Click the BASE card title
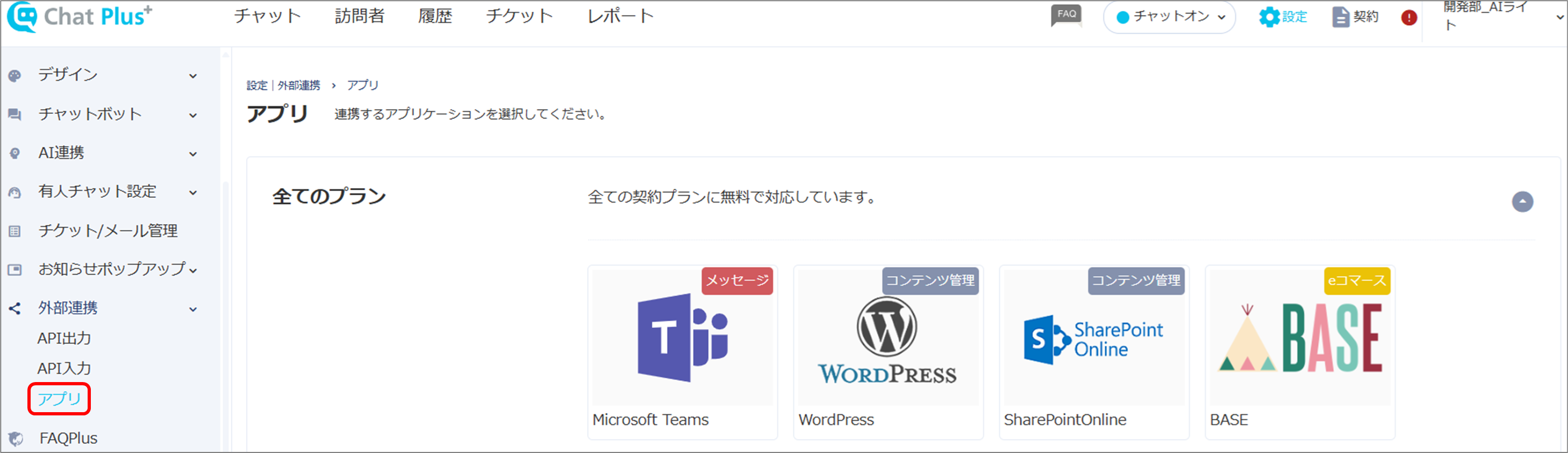Image resolution: width=1568 pixels, height=453 pixels. tap(1228, 420)
